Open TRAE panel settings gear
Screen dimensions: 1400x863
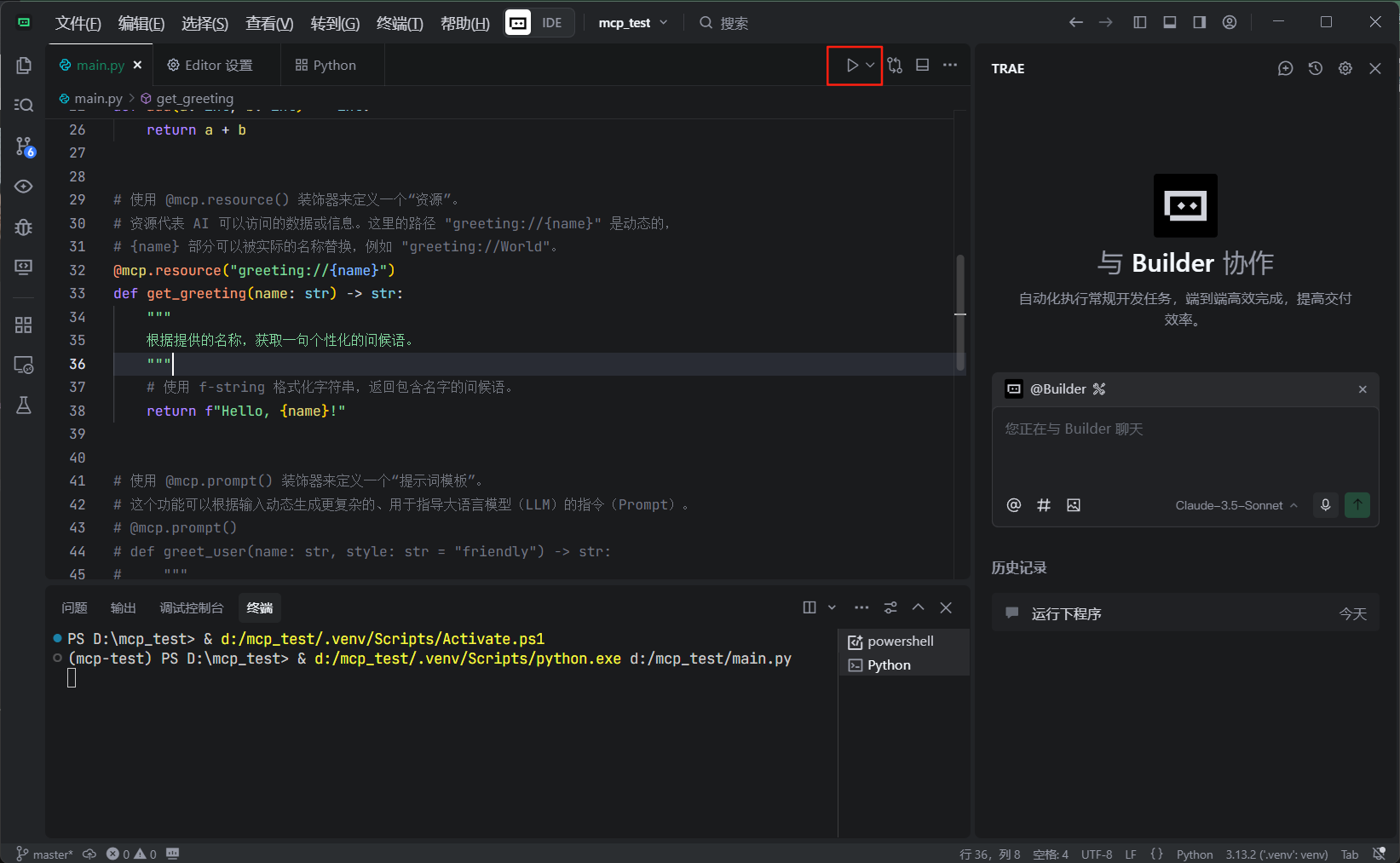click(1345, 68)
